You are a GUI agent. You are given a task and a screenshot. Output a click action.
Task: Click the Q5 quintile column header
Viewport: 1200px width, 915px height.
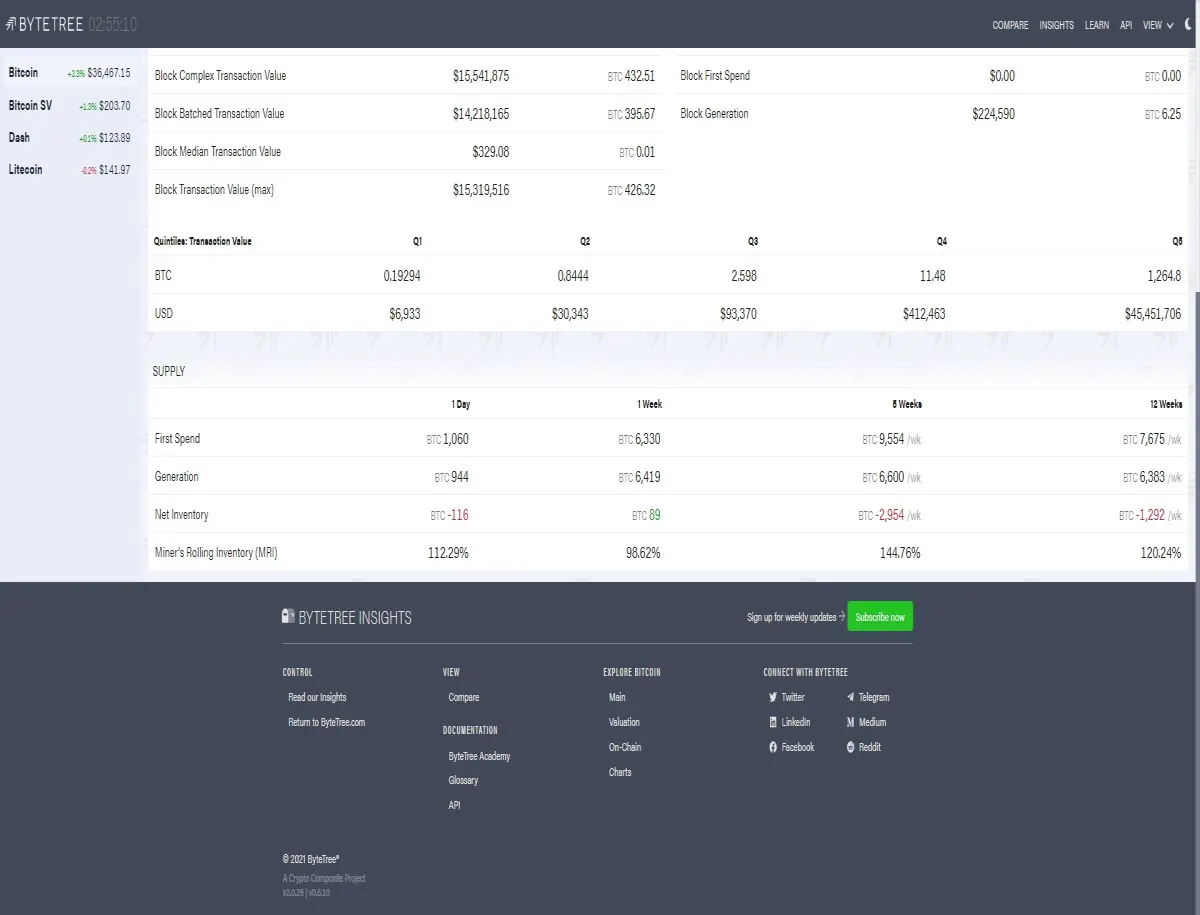(1177, 241)
